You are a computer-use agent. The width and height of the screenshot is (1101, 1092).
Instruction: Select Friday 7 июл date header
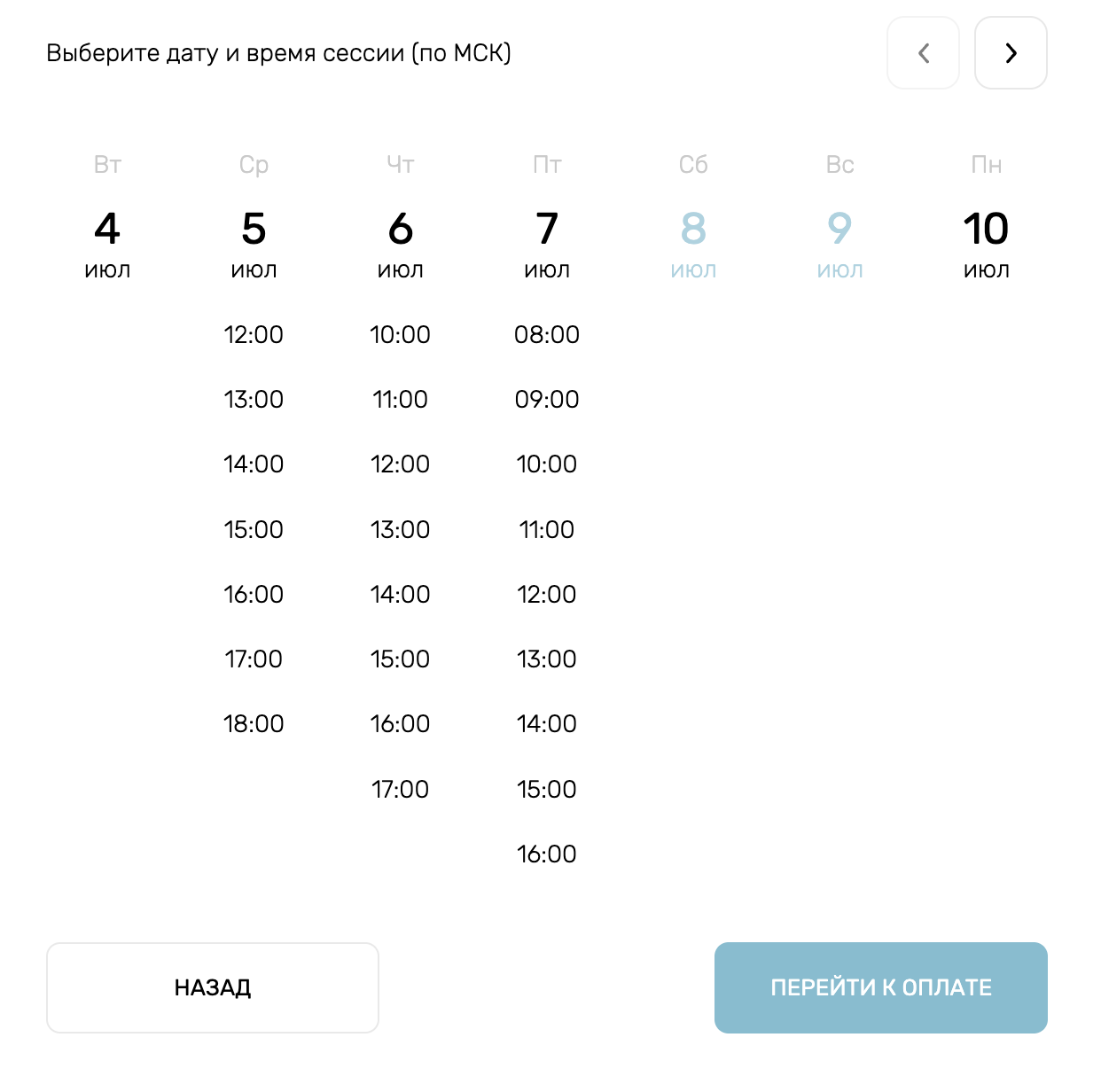coord(547,241)
